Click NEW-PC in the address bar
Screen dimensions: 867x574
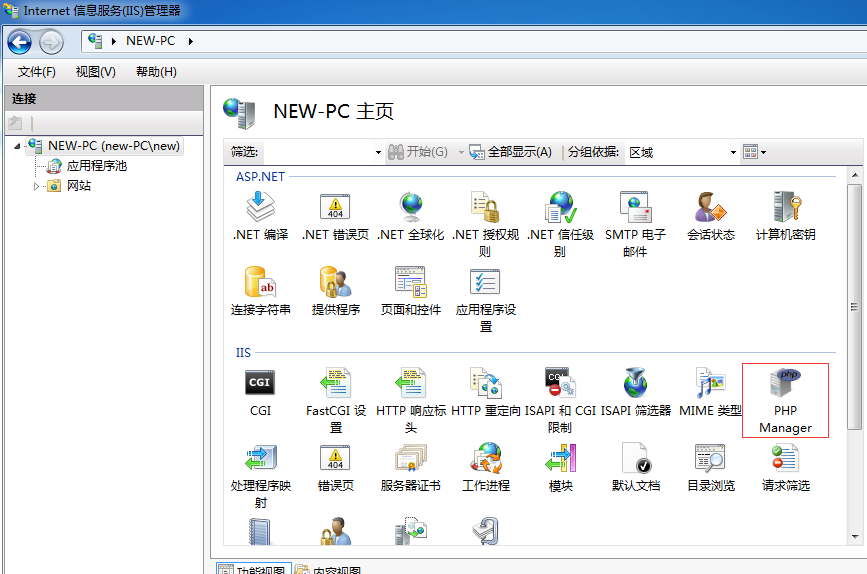(150, 41)
